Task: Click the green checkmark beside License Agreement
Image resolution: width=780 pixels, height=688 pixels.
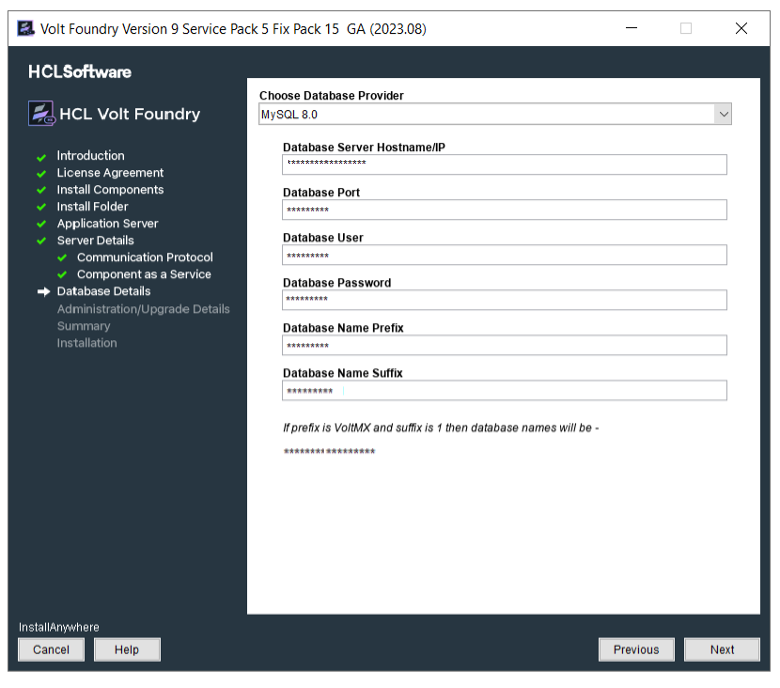Action: (42, 174)
